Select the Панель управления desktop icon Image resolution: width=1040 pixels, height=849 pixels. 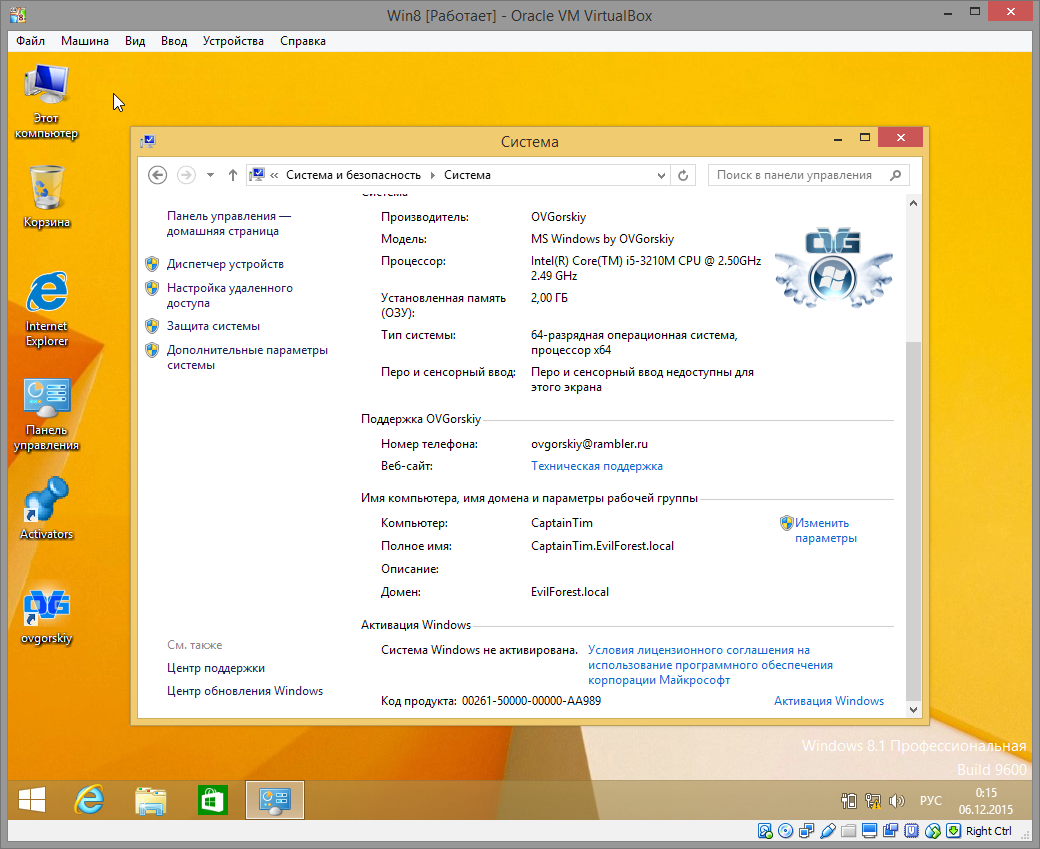click(46, 415)
